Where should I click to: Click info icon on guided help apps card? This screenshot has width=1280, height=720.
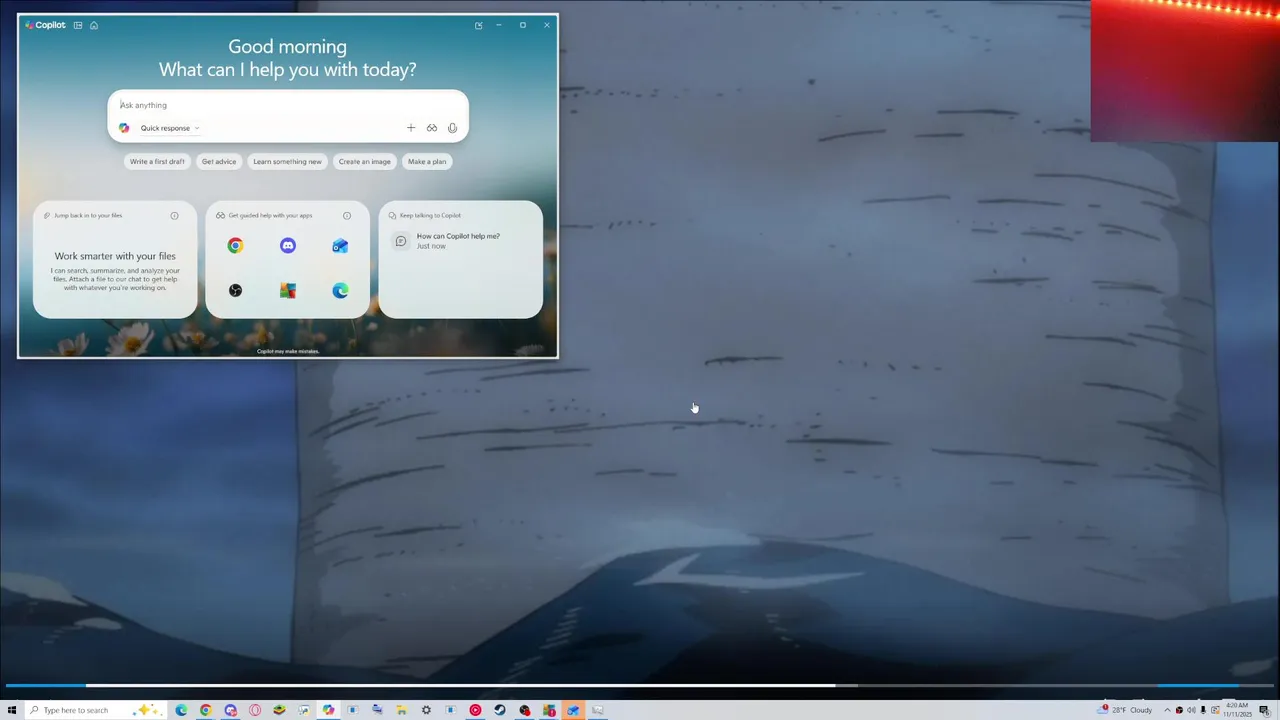pos(347,216)
